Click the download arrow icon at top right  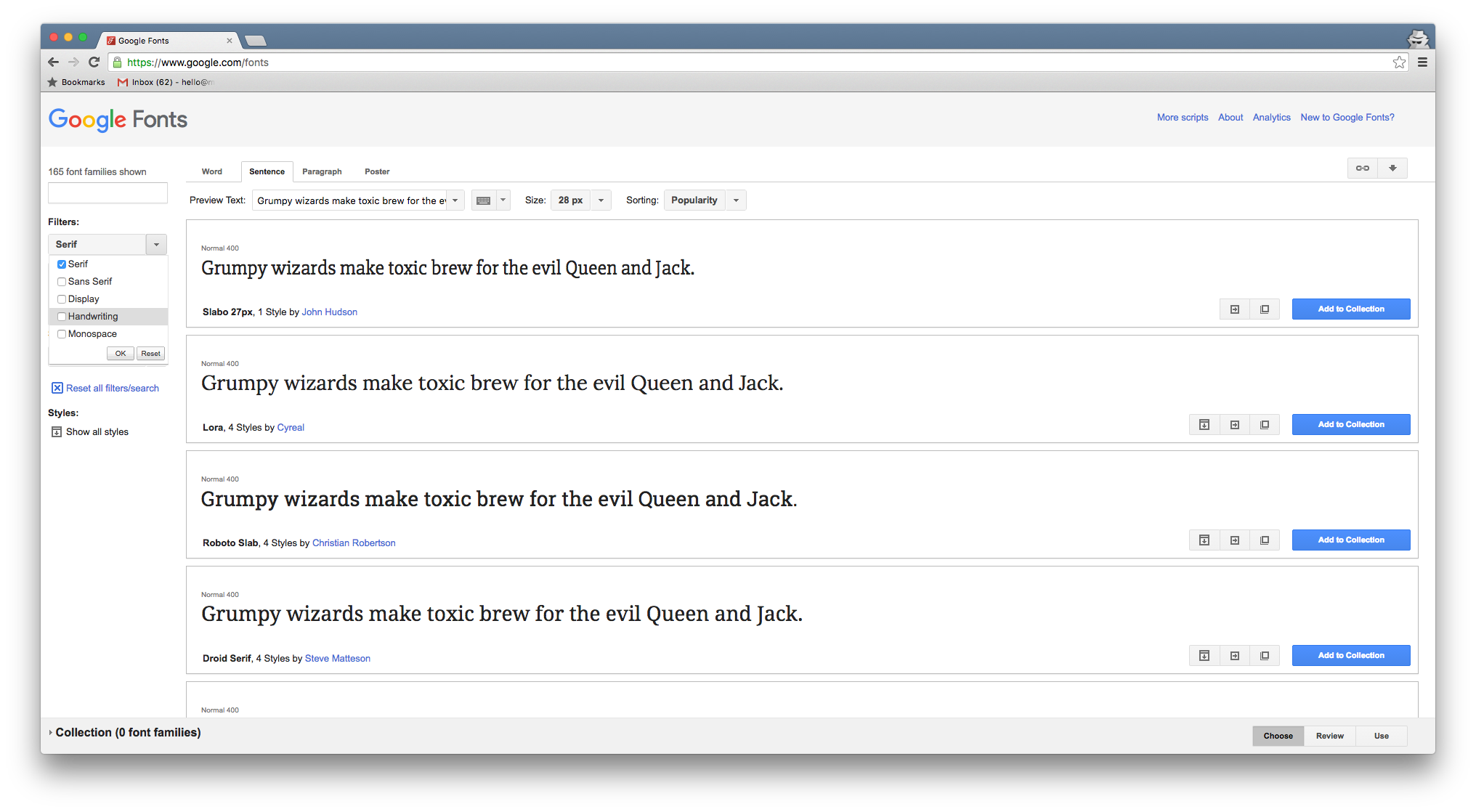coord(1392,169)
